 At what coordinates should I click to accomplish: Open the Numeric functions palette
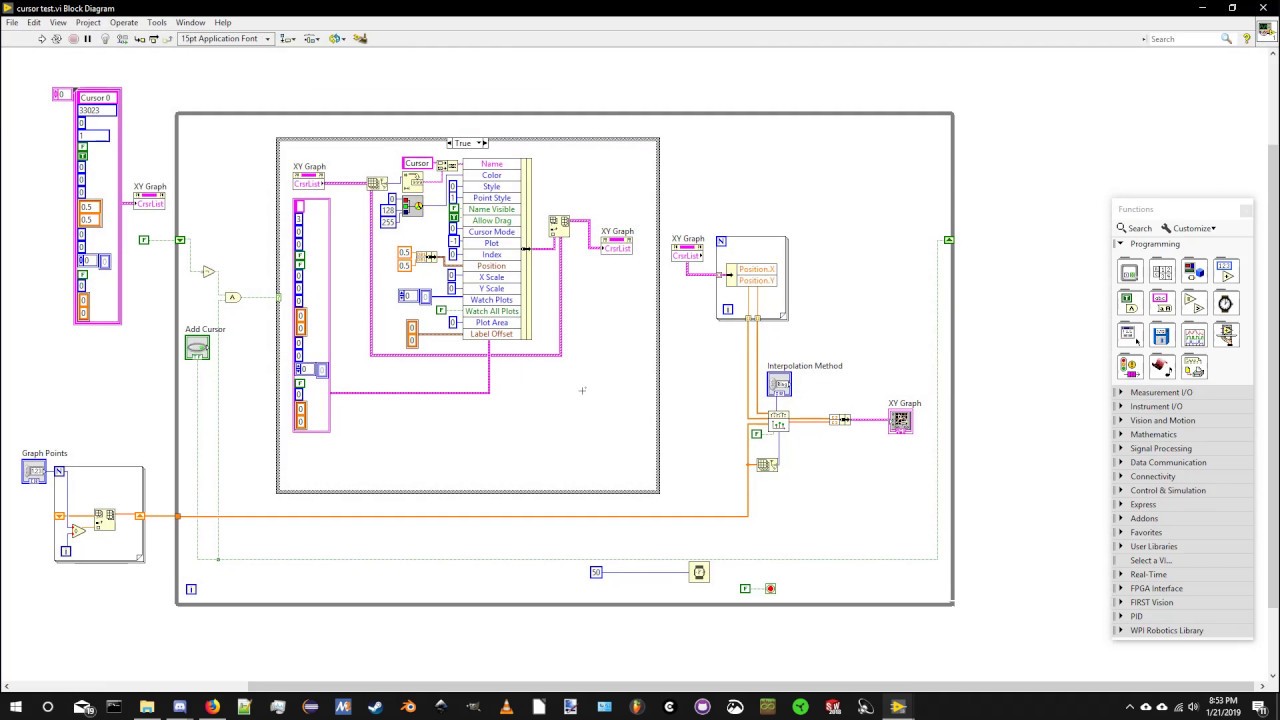[1226, 271]
